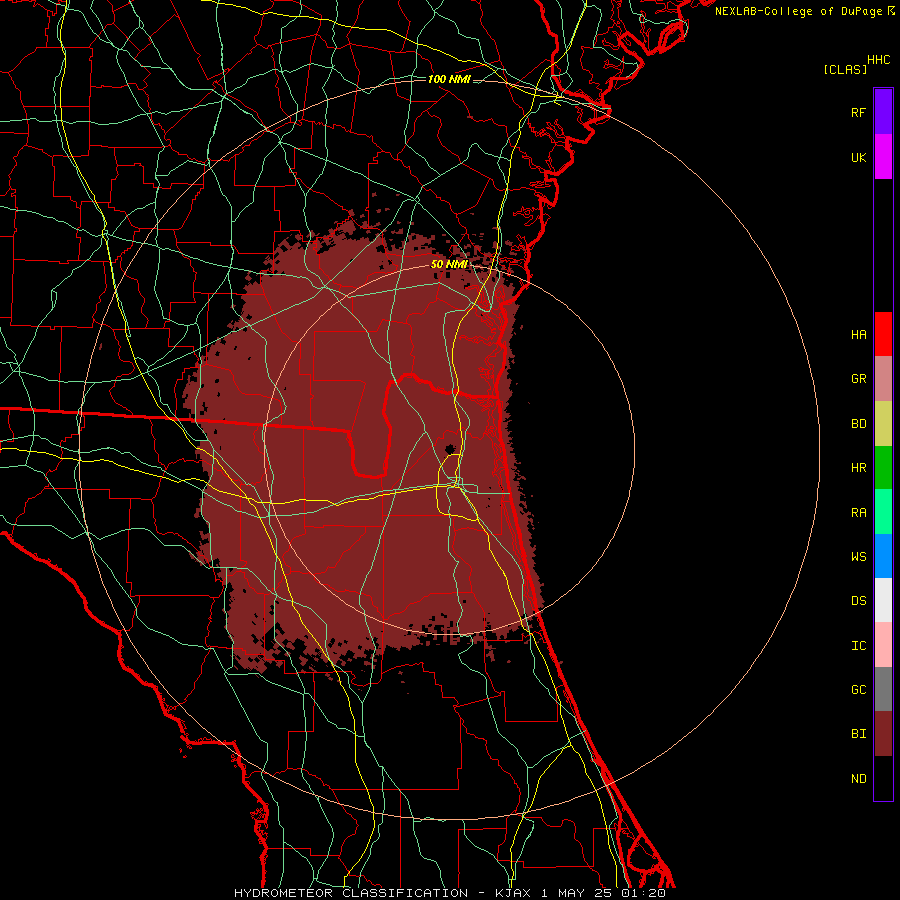Pick the HR green legend swatch

[x=883, y=468]
